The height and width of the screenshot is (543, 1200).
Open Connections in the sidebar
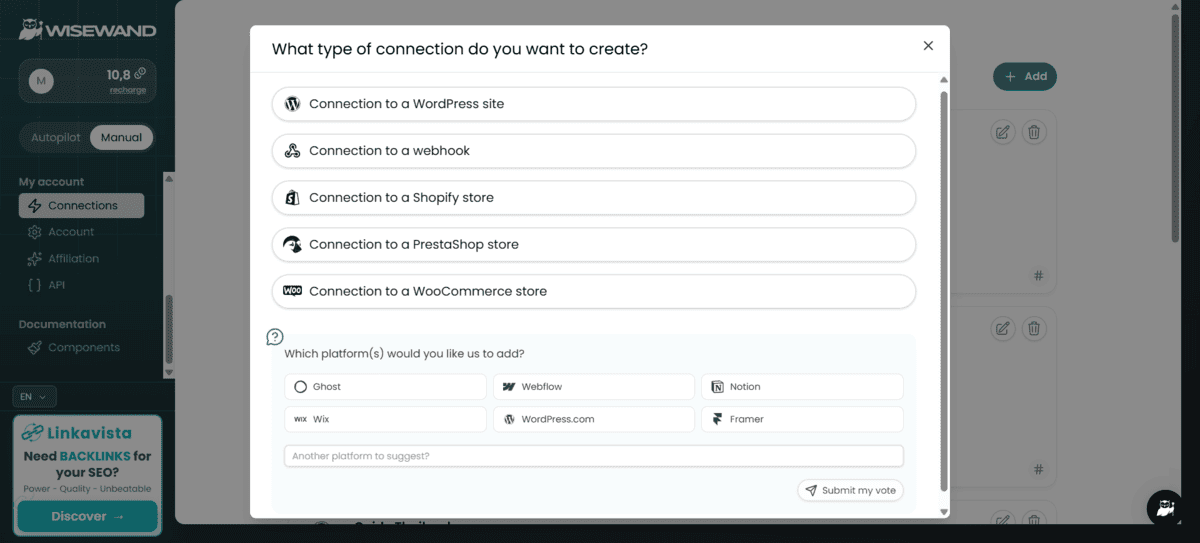(81, 206)
